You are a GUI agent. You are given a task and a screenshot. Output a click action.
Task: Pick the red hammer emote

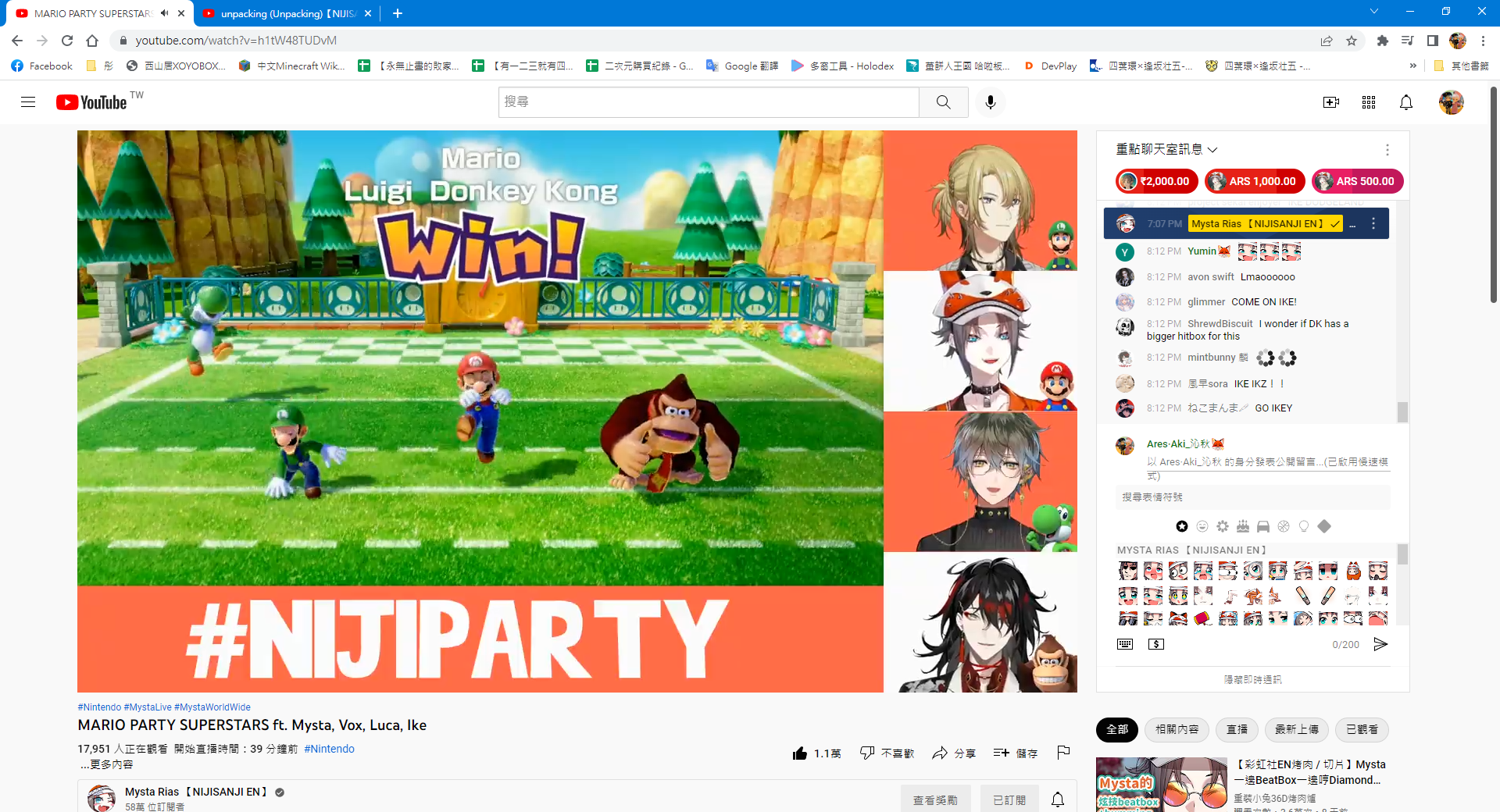click(1203, 618)
